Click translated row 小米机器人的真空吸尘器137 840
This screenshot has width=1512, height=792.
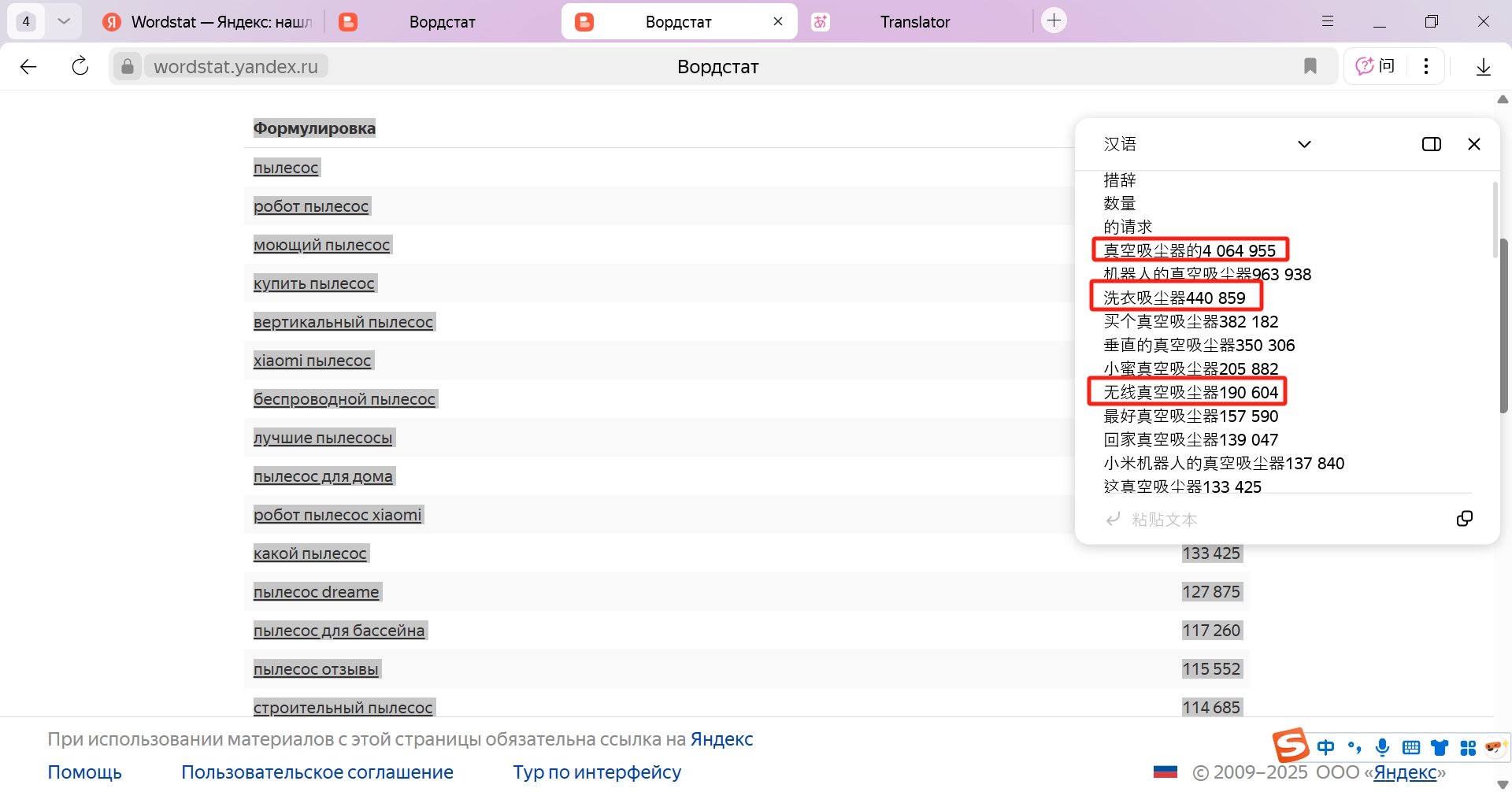tap(1224, 463)
